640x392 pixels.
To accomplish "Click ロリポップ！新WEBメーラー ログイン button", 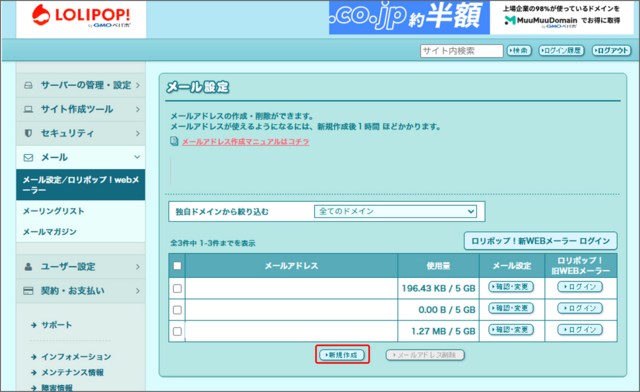I will pyautogui.click(x=540, y=241).
